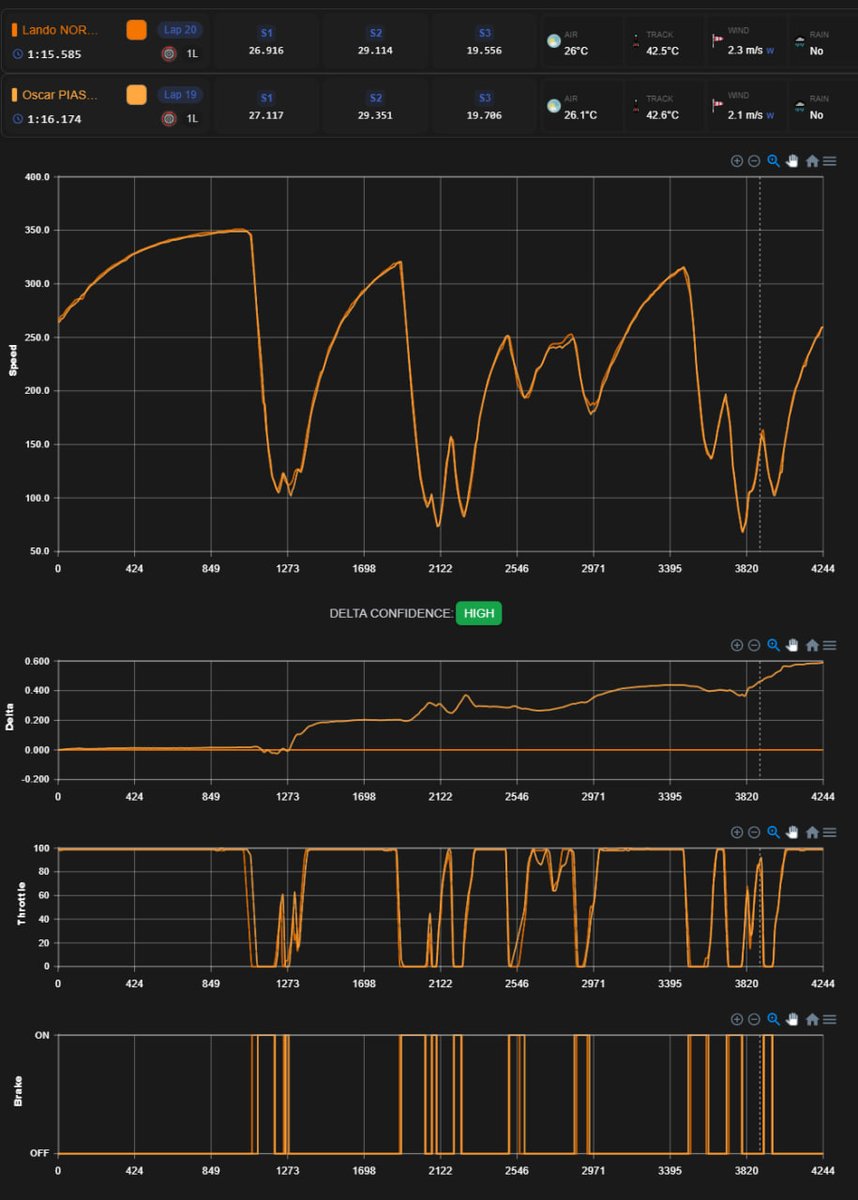Screen dimensions: 858x1200
Task: Open the Brake chart hamburger menu
Action: tap(830, 1019)
